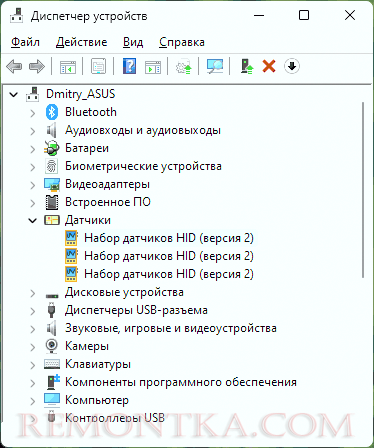Expand the Клавиатуры category
Viewport: 374px width, 448px height.
tap(33, 365)
